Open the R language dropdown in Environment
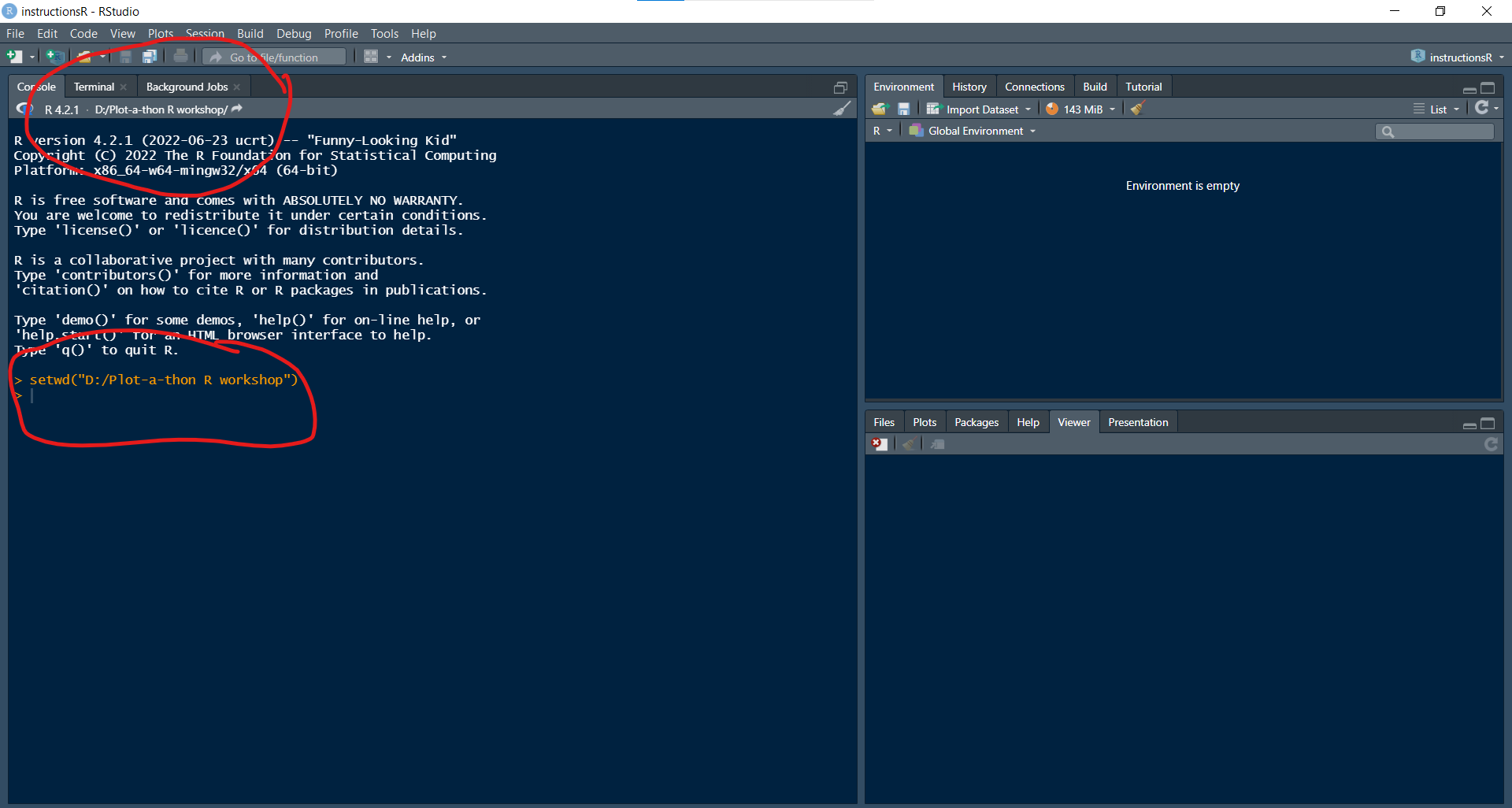This screenshot has height=808, width=1512. [x=882, y=131]
